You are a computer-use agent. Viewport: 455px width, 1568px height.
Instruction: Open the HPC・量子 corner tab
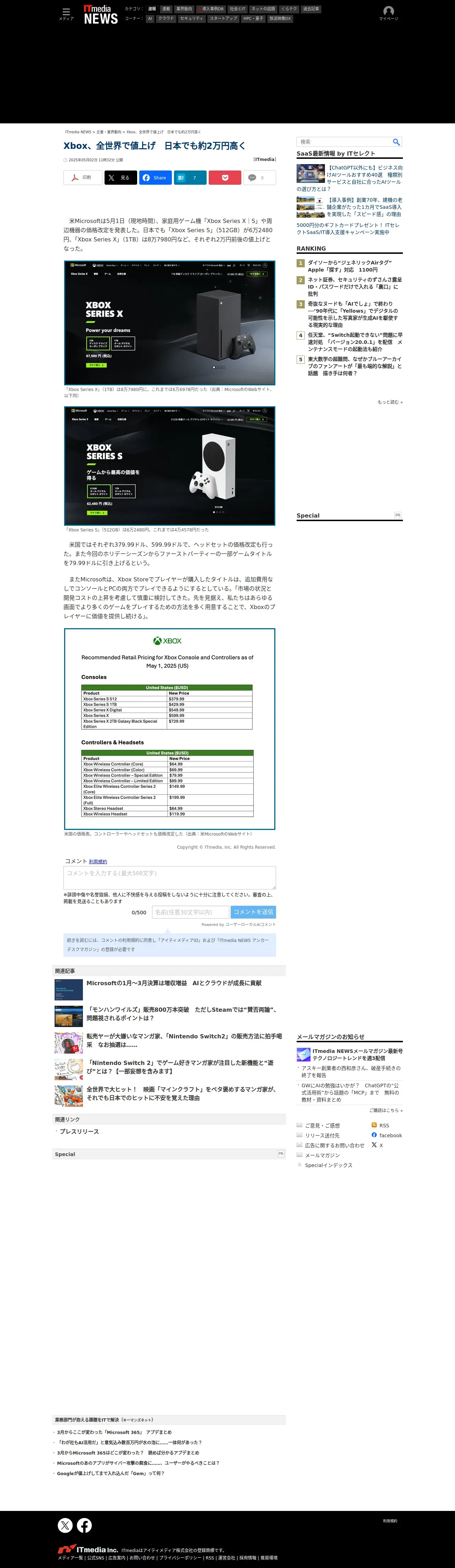253,18
